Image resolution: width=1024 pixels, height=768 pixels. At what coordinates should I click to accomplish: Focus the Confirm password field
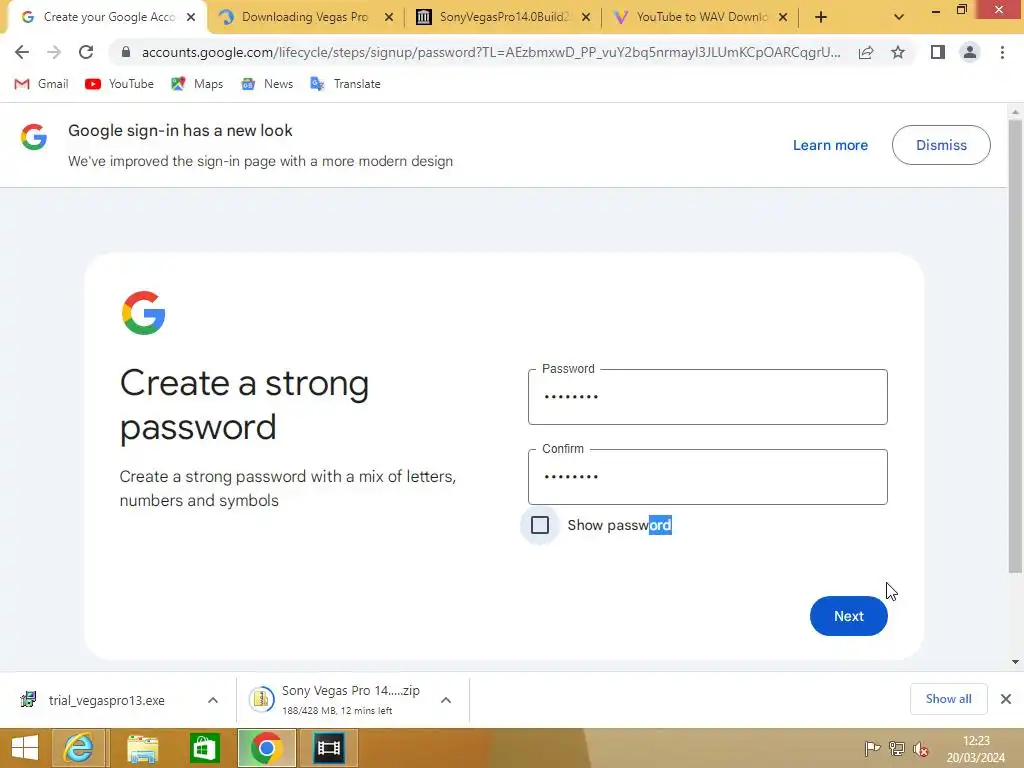[x=707, y=477]
